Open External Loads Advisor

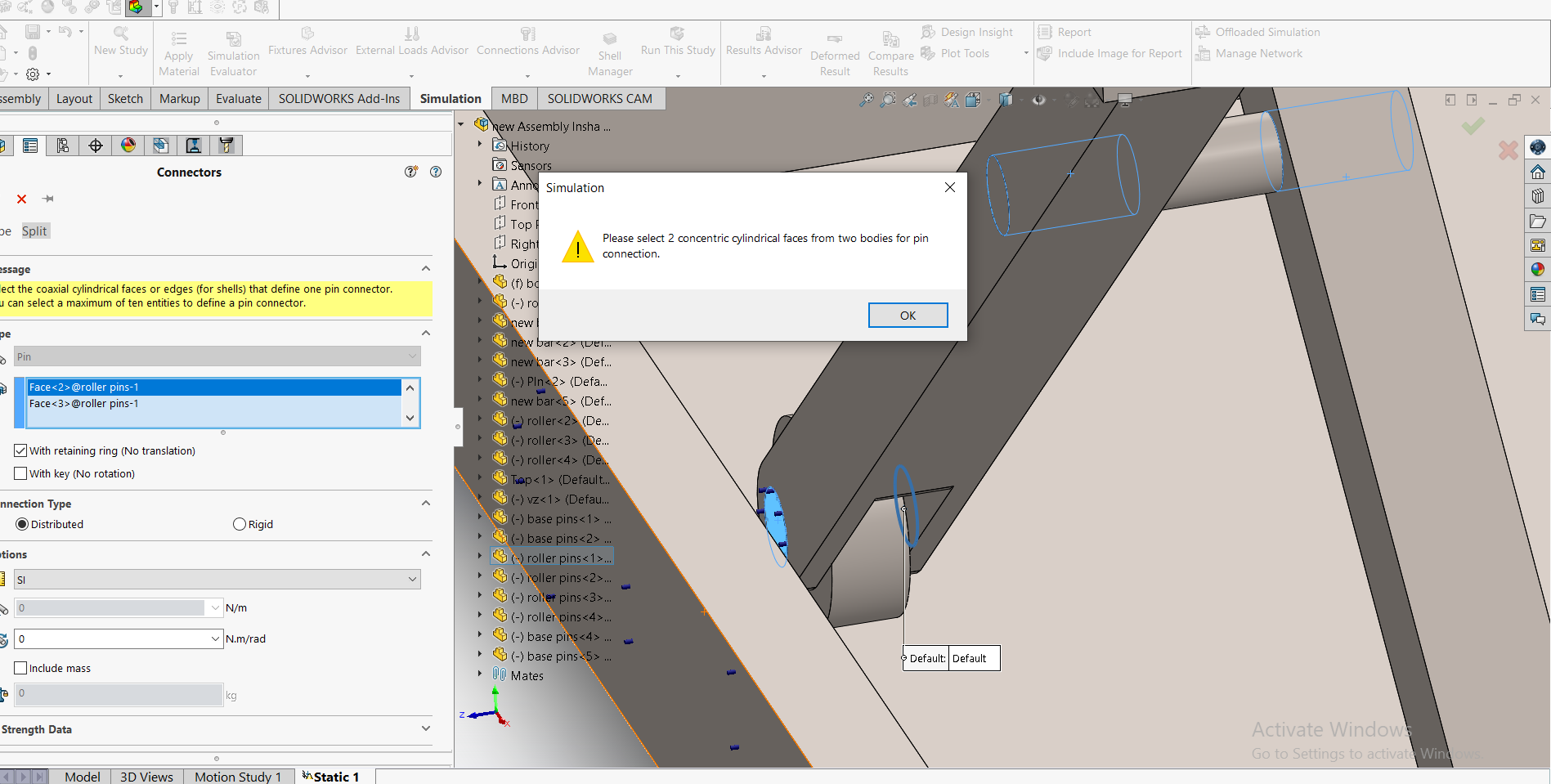pos(412,42)
